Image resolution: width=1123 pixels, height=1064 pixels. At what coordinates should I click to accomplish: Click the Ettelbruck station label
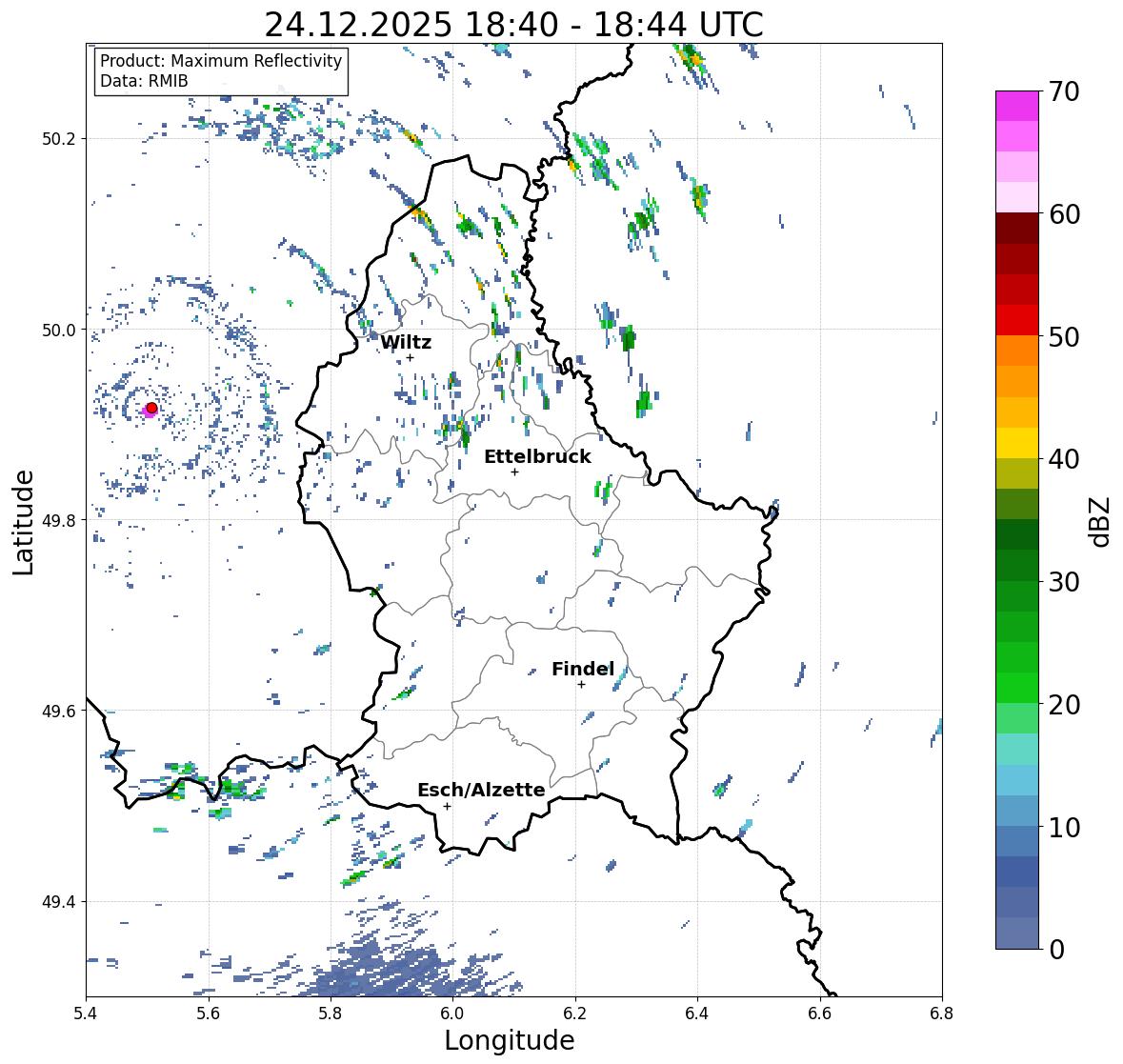[x=538, y=457]
